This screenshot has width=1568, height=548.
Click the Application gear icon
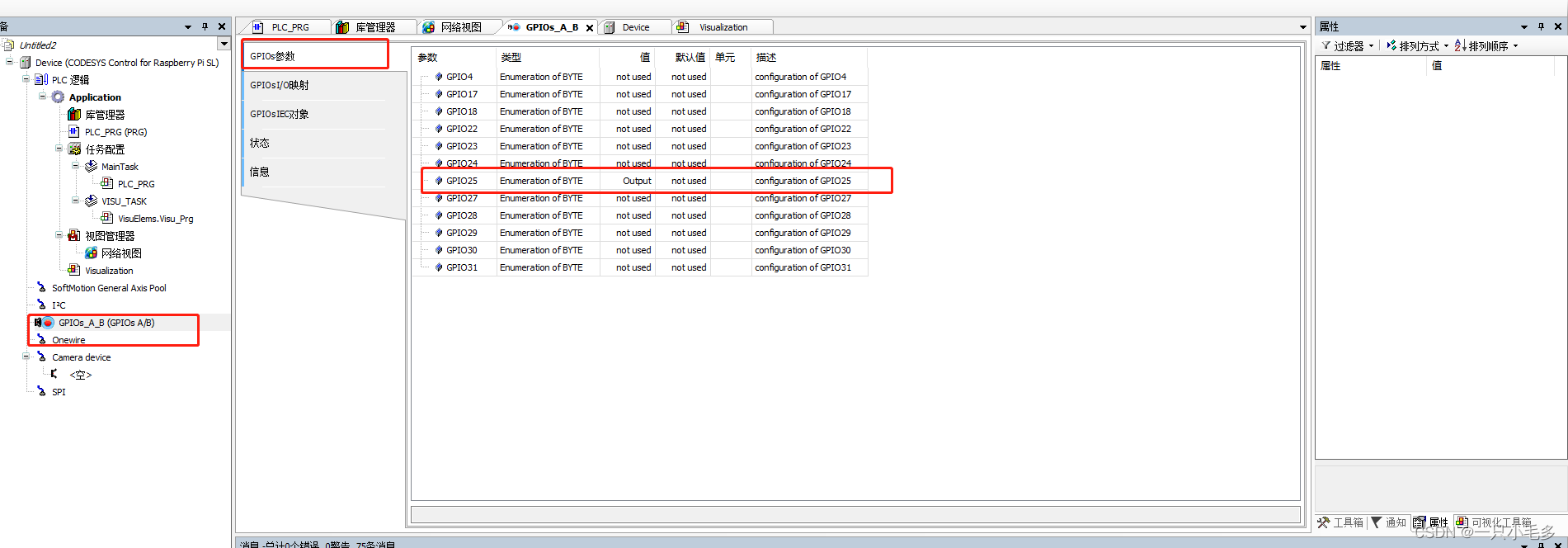(58, 97)
